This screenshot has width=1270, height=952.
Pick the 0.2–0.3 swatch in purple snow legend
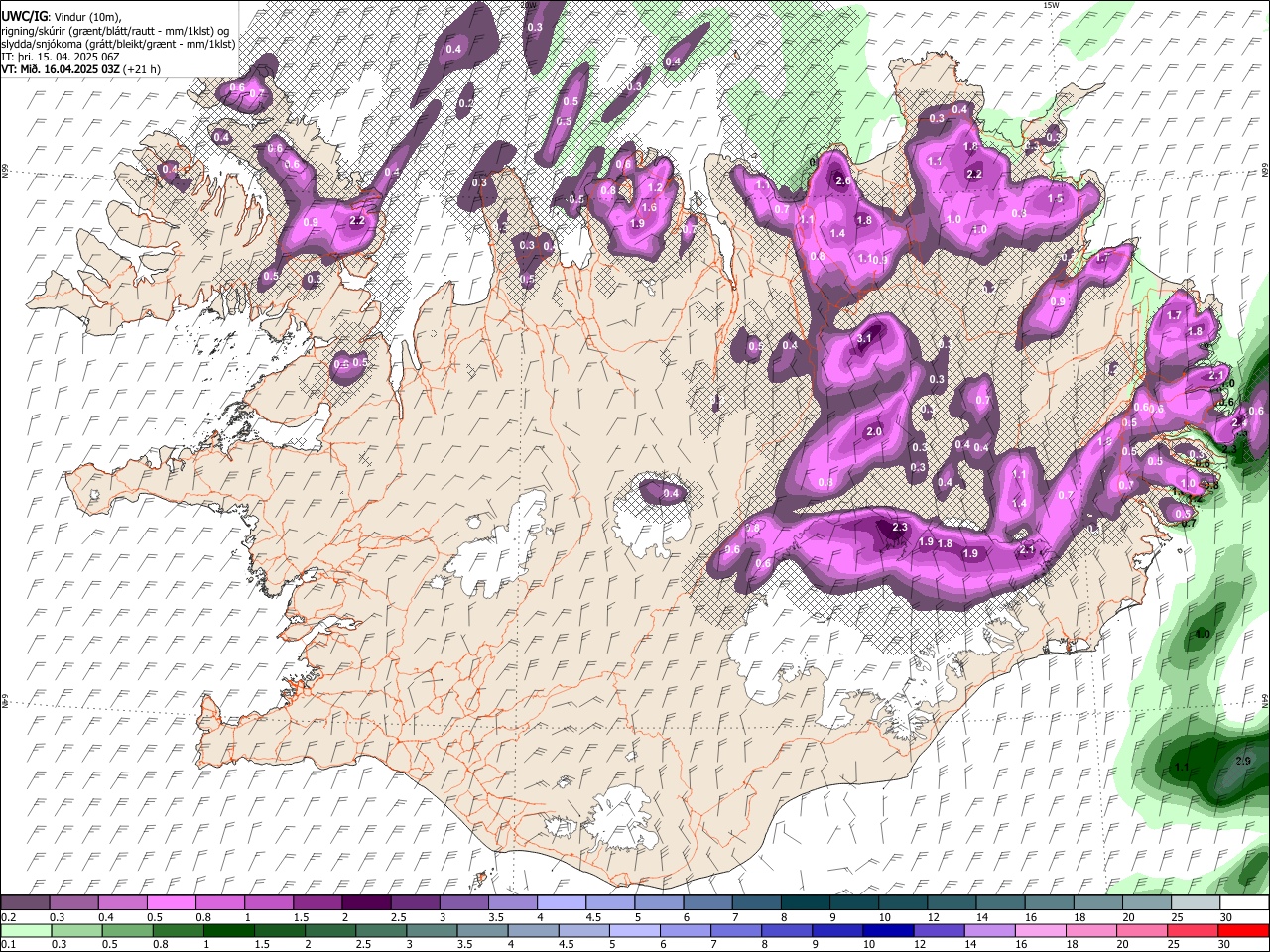pyautogui.click(x=25, y=903)
